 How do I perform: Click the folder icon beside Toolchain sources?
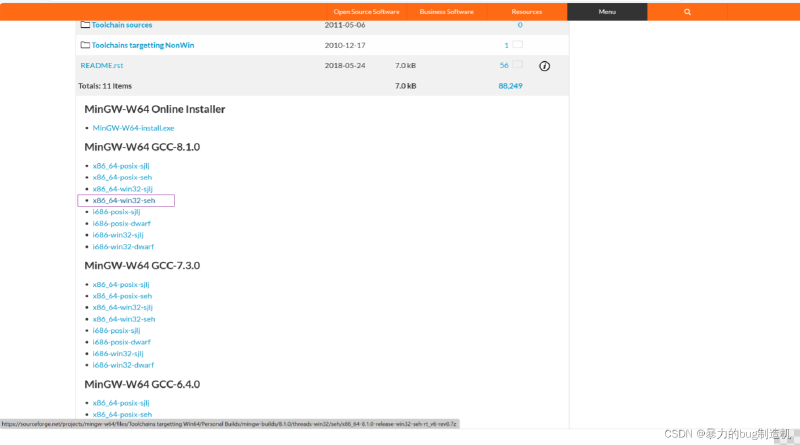click(x=85, y=24)
